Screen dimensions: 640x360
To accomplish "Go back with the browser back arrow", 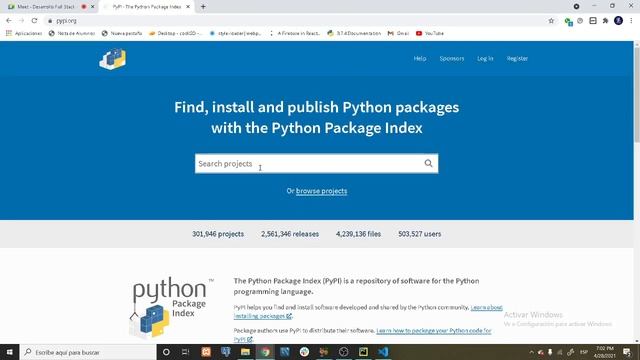I will pos(9,20).
